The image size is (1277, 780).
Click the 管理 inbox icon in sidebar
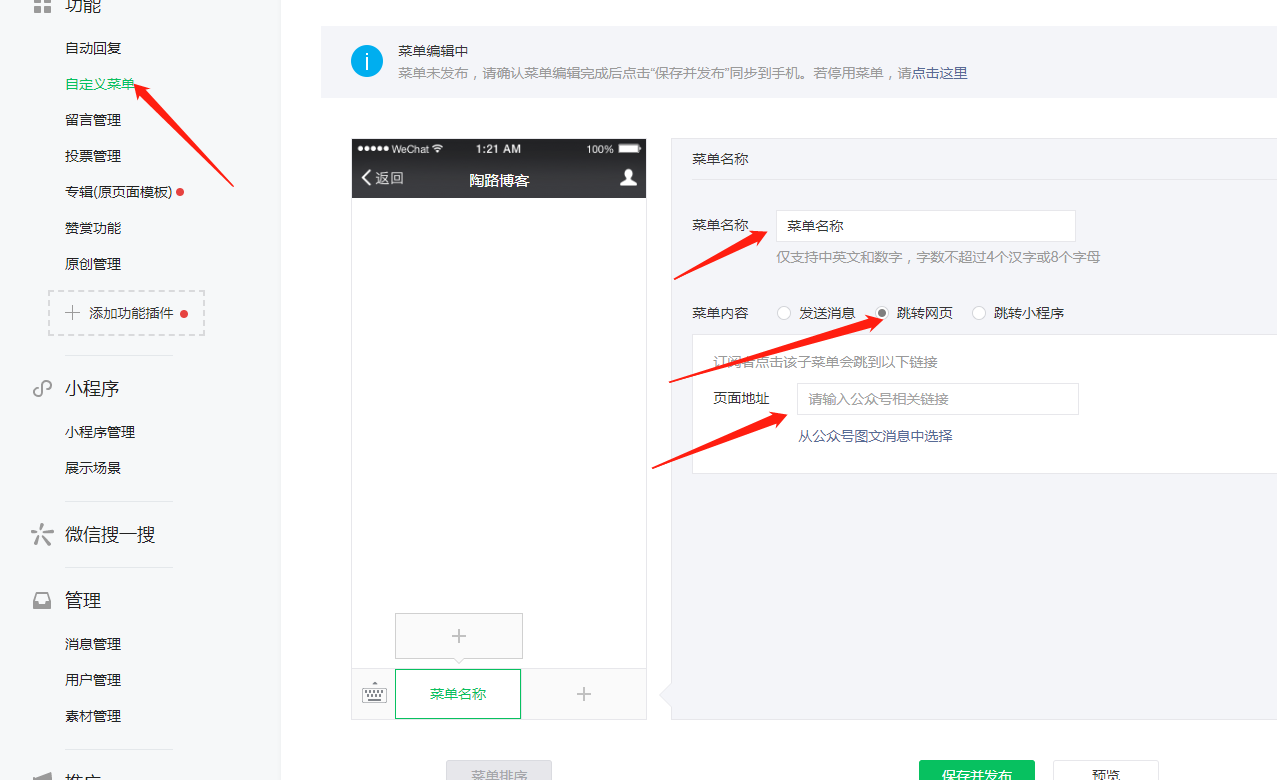42,601
